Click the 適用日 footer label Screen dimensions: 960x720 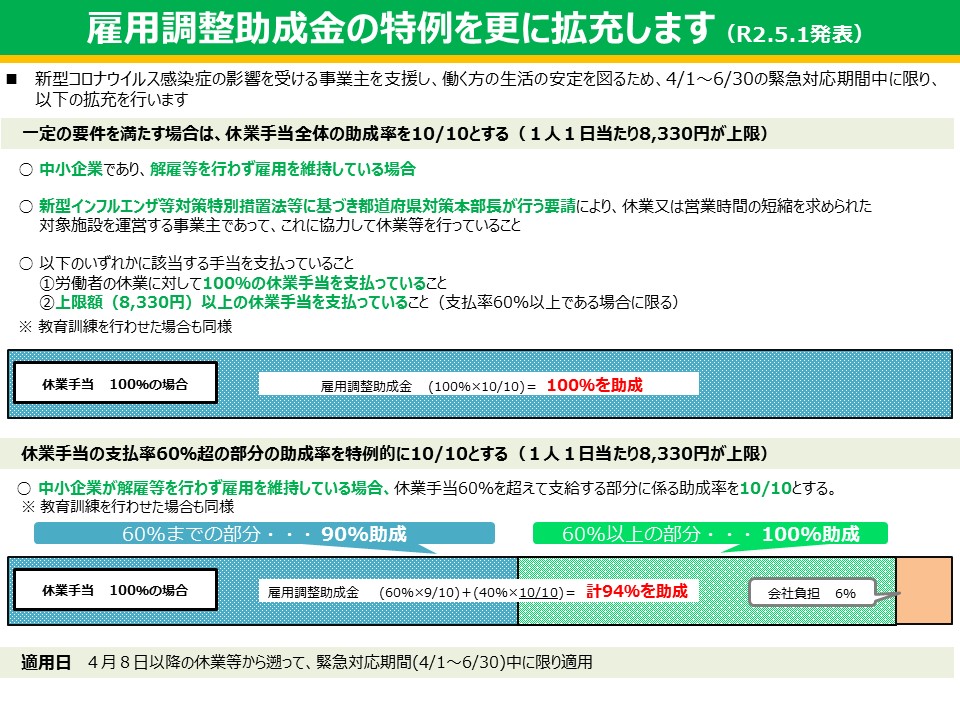46,662
